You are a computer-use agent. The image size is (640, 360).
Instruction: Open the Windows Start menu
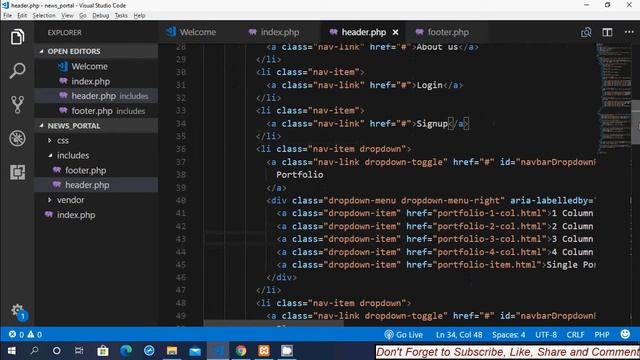[11, 351]
